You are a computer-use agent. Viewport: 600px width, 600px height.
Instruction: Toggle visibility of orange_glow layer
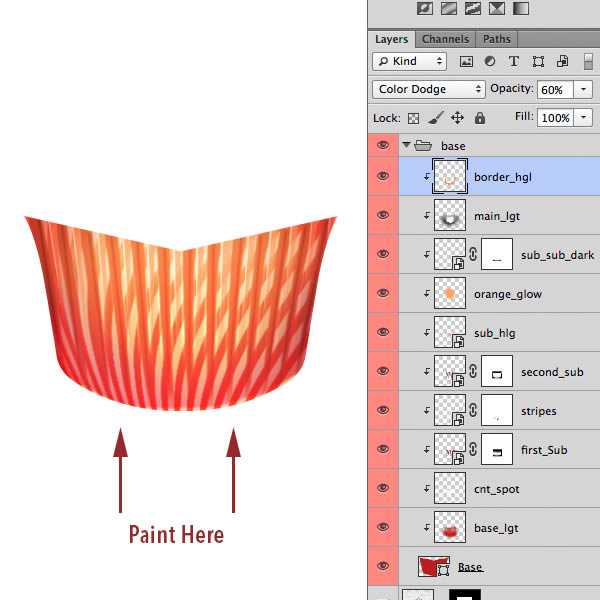click(x=382, y=294)
